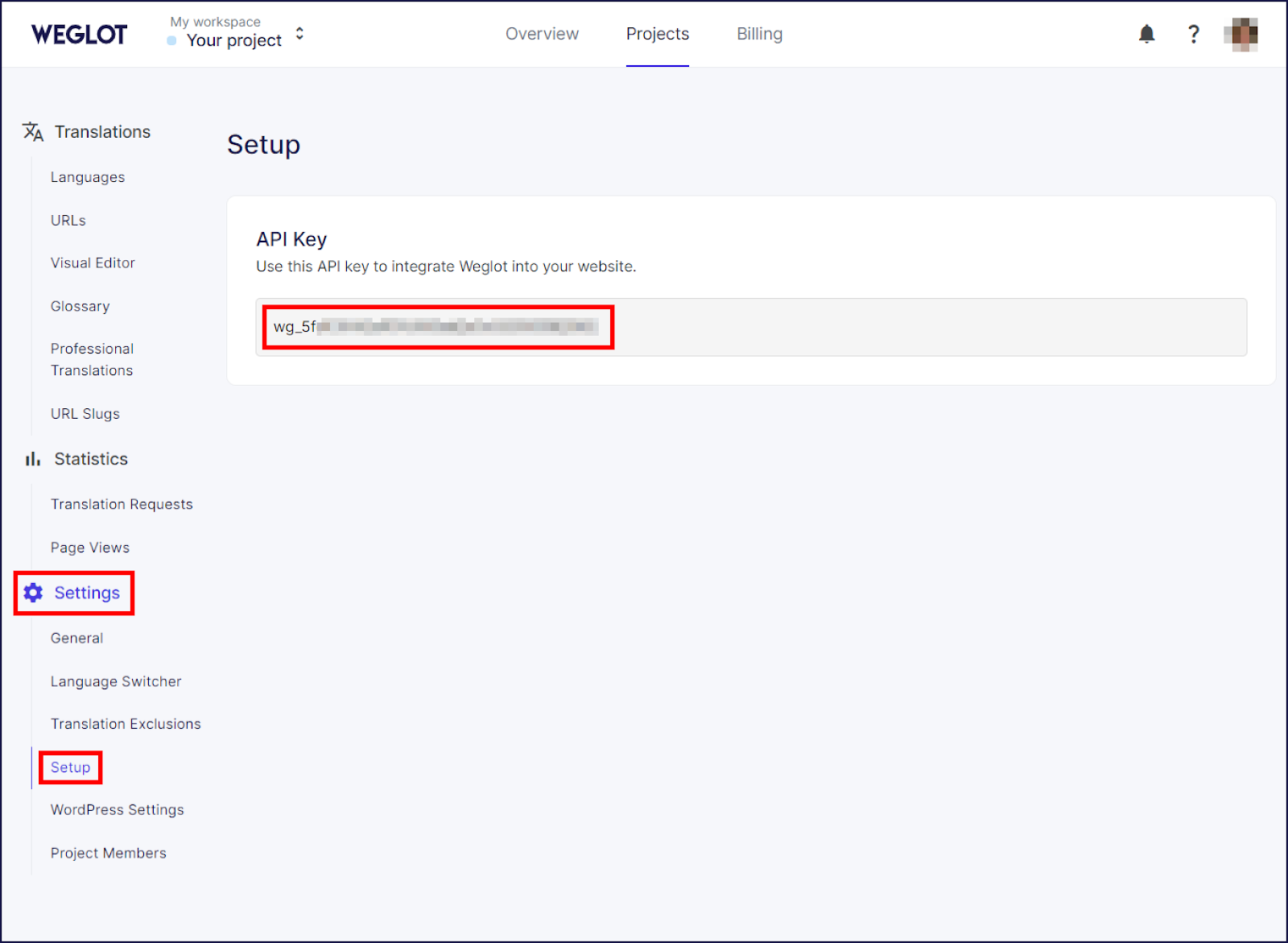Expand the Your project selector
The image size is (1288, 943).
click(233, 40)
